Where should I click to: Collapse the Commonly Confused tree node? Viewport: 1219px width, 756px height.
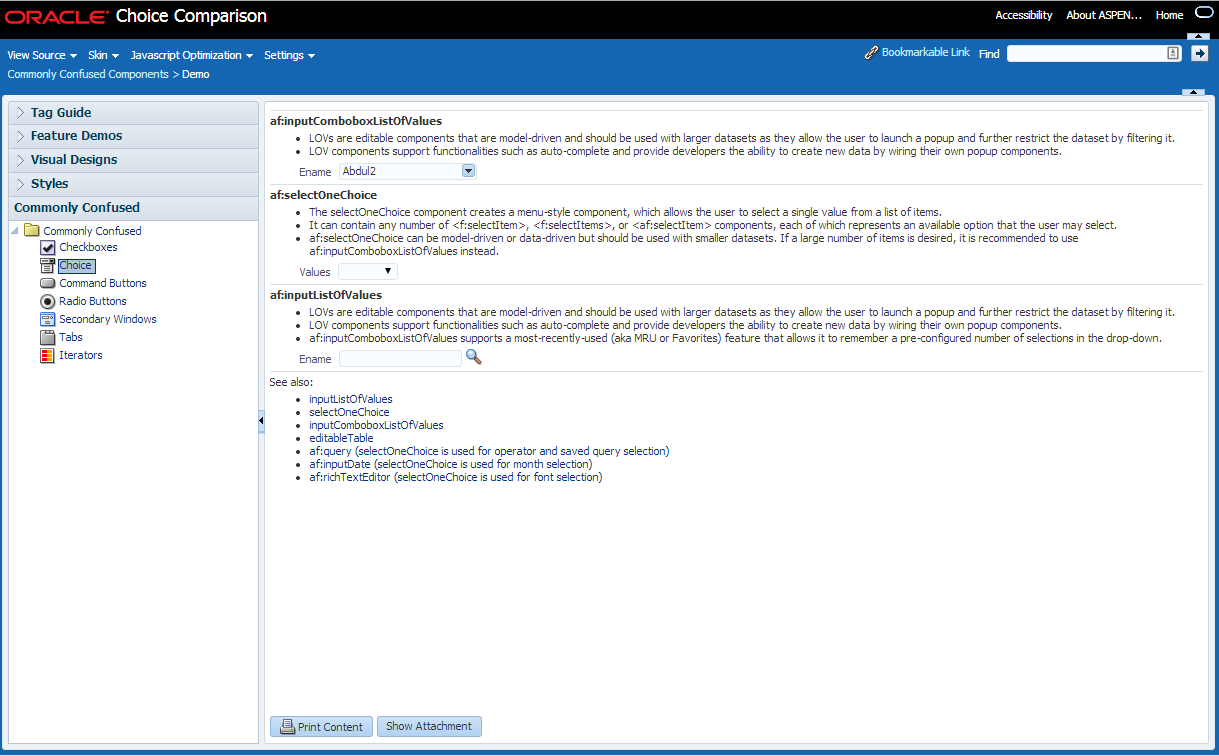tap(15, 231)
